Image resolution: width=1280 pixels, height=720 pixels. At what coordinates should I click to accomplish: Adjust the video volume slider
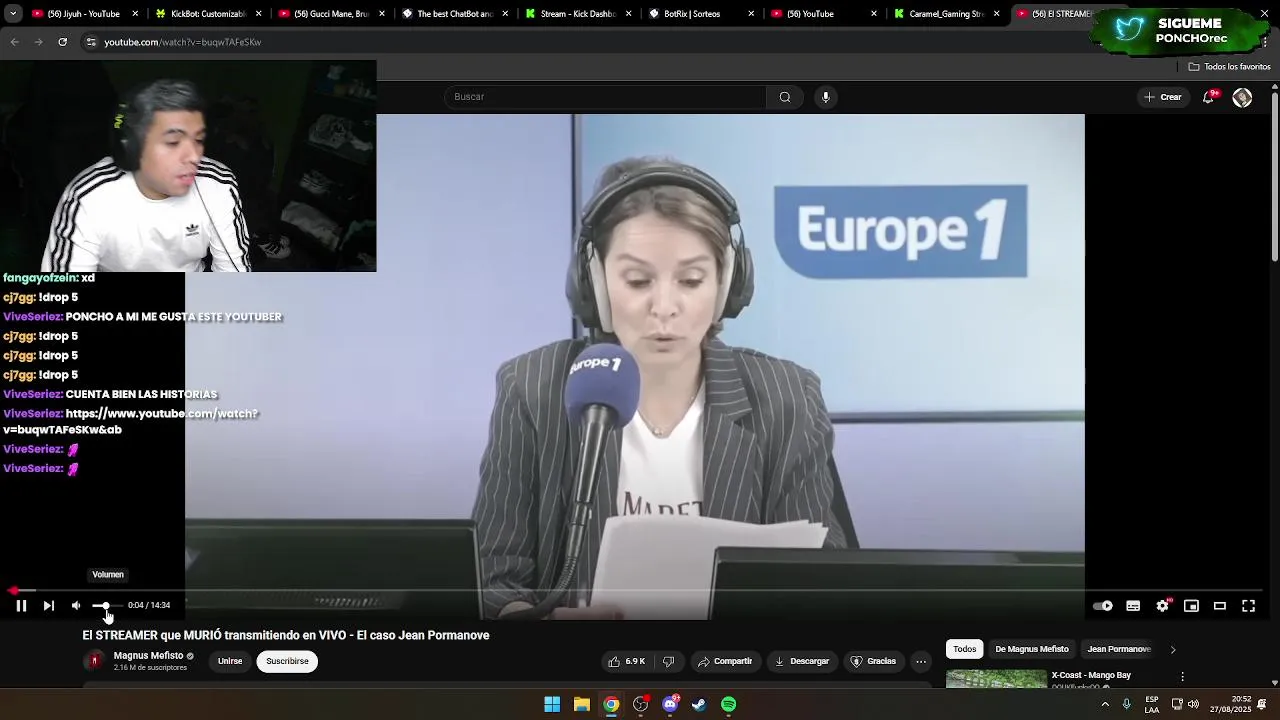[107, 606]
